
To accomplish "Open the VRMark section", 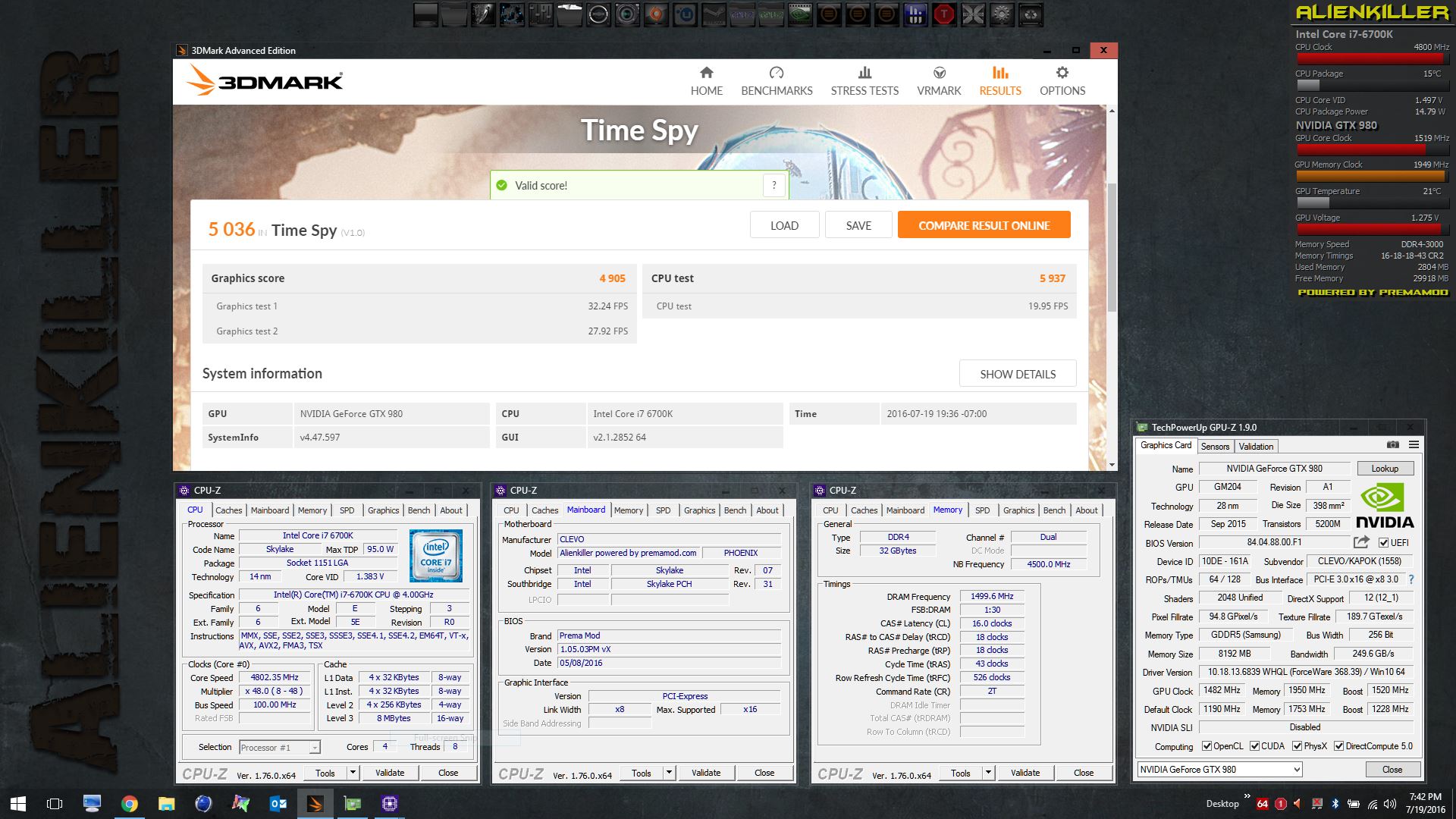I will pyautogui.click(x=939, y=81).
